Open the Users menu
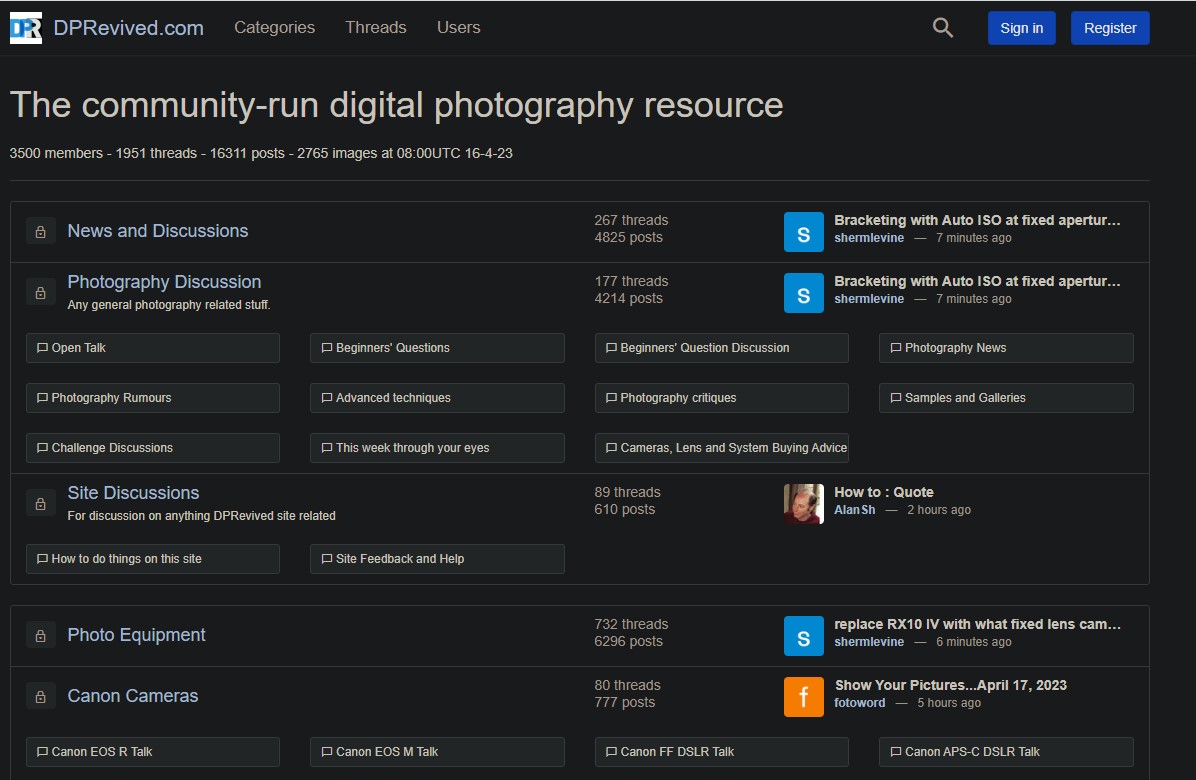Screen dimensions: 1196x780 point(458,27)
